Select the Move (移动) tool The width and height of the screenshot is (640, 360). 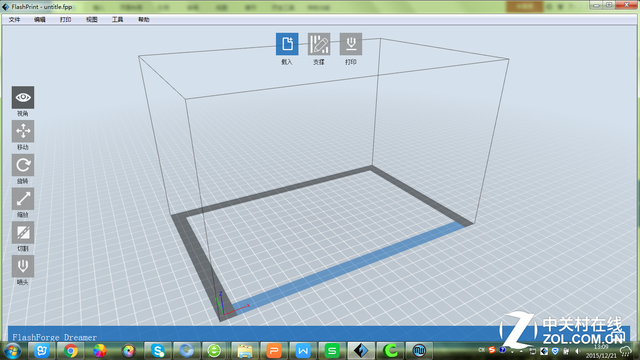pos(23,131)
